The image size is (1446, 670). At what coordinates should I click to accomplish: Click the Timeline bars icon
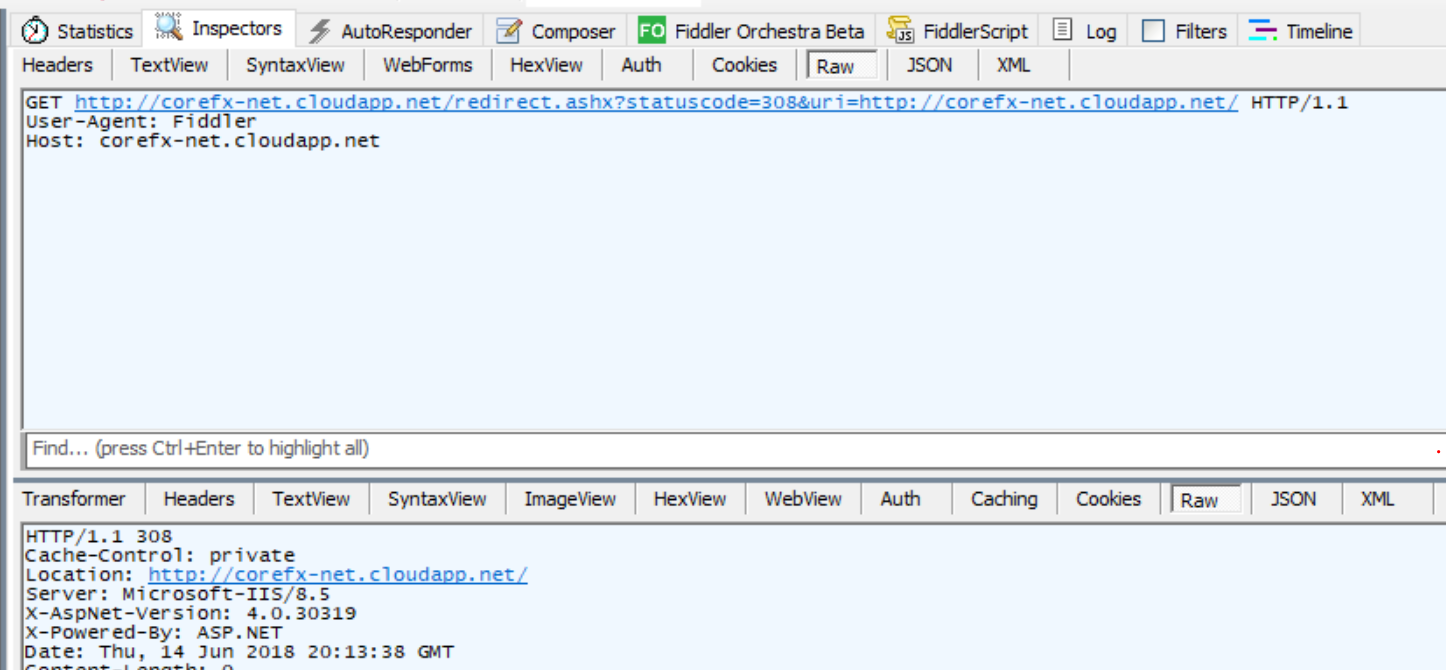[x=1263, y=31]
